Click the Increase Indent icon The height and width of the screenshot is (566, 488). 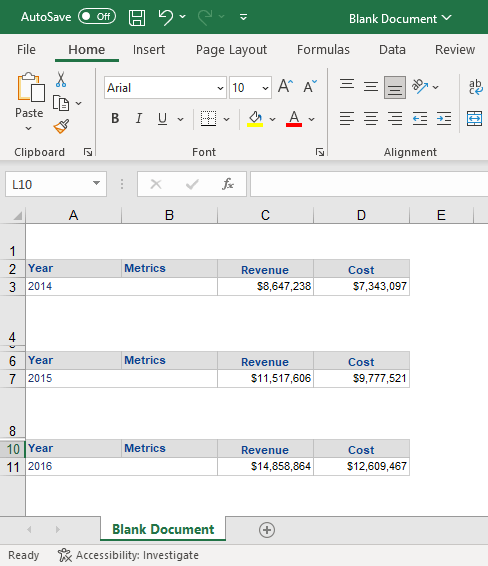pos(444,118)
